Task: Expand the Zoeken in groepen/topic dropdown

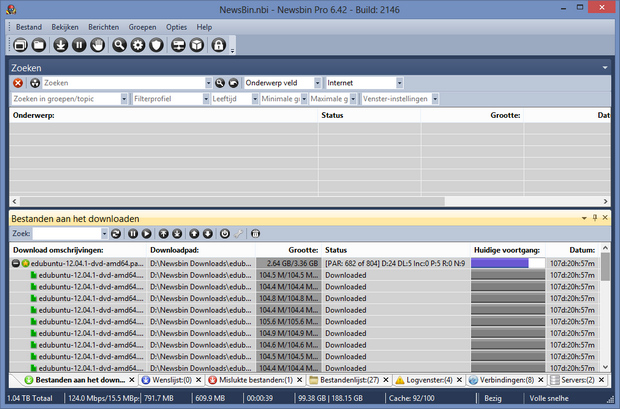Action: [x=124, y=99]
